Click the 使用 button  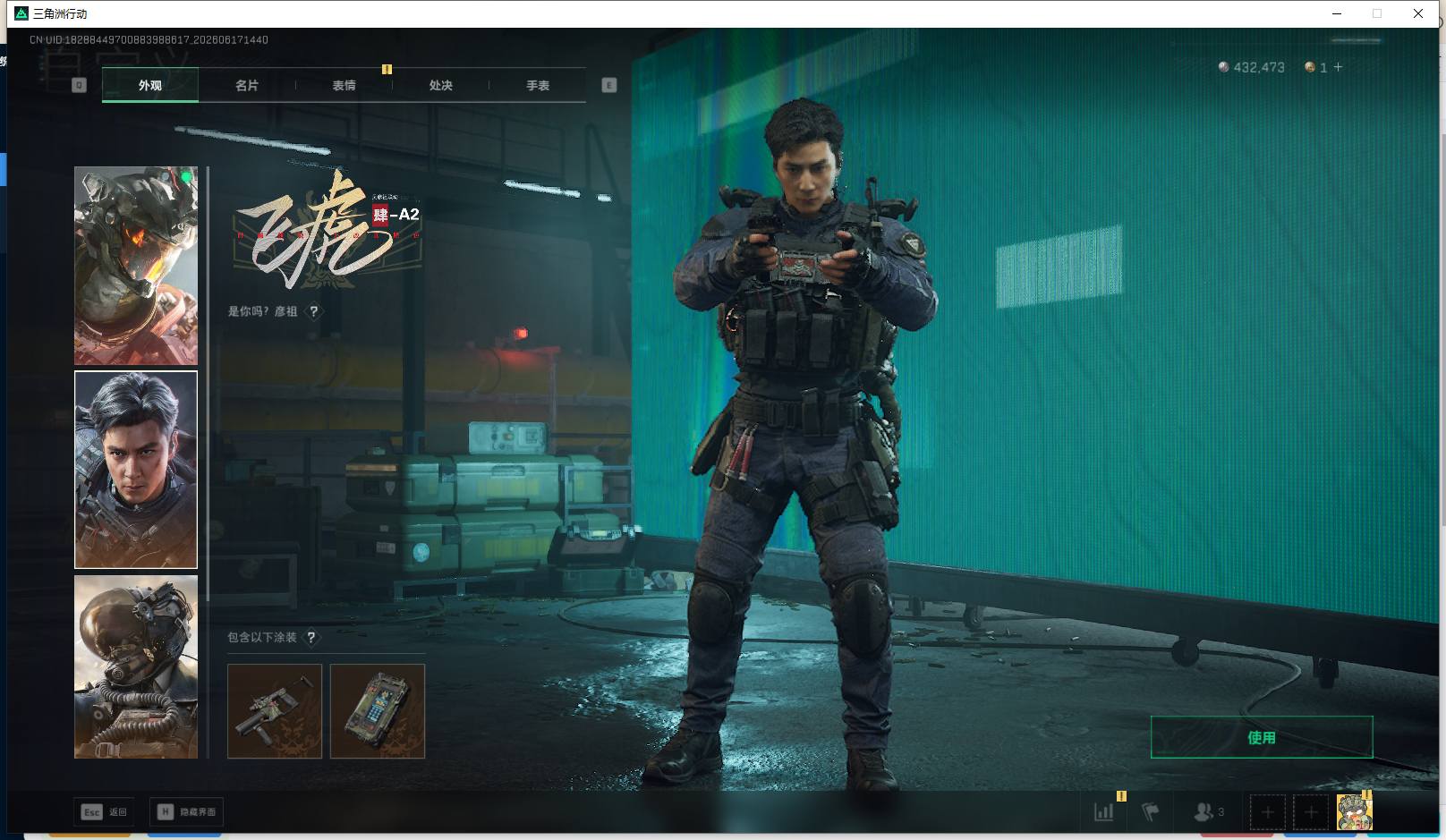tap(1262, 737)
